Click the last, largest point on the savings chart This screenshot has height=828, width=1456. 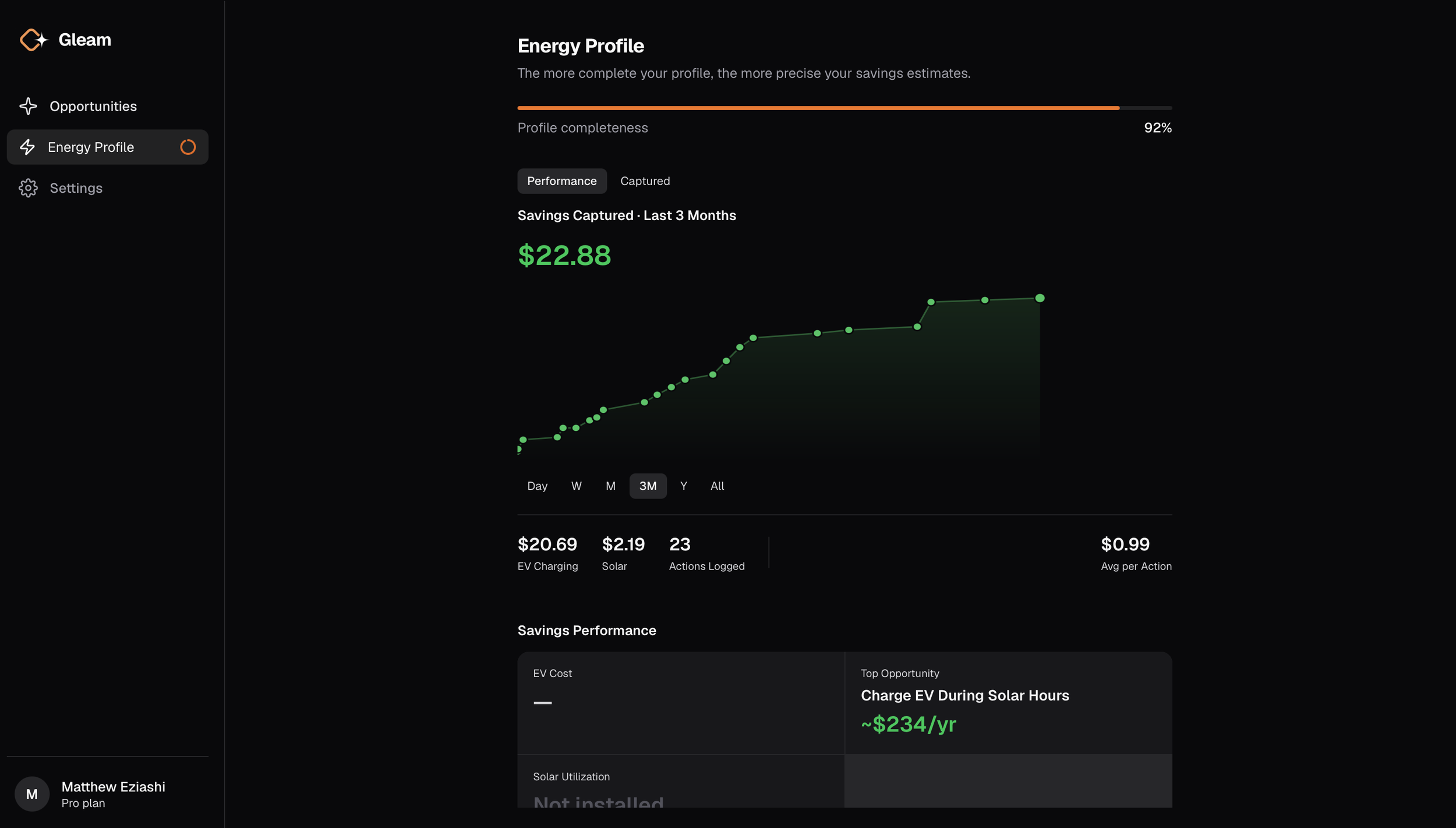point(1040,298)
